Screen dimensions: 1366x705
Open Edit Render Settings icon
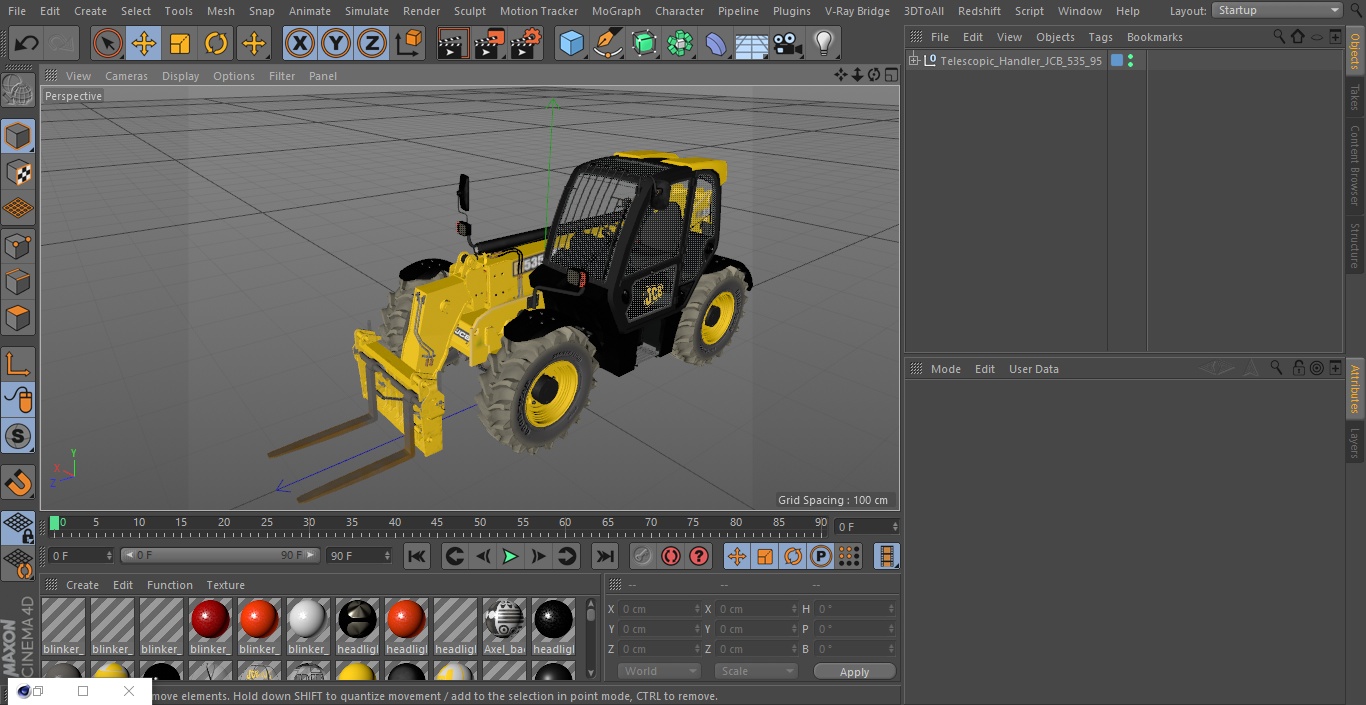[x=526, y=43]
